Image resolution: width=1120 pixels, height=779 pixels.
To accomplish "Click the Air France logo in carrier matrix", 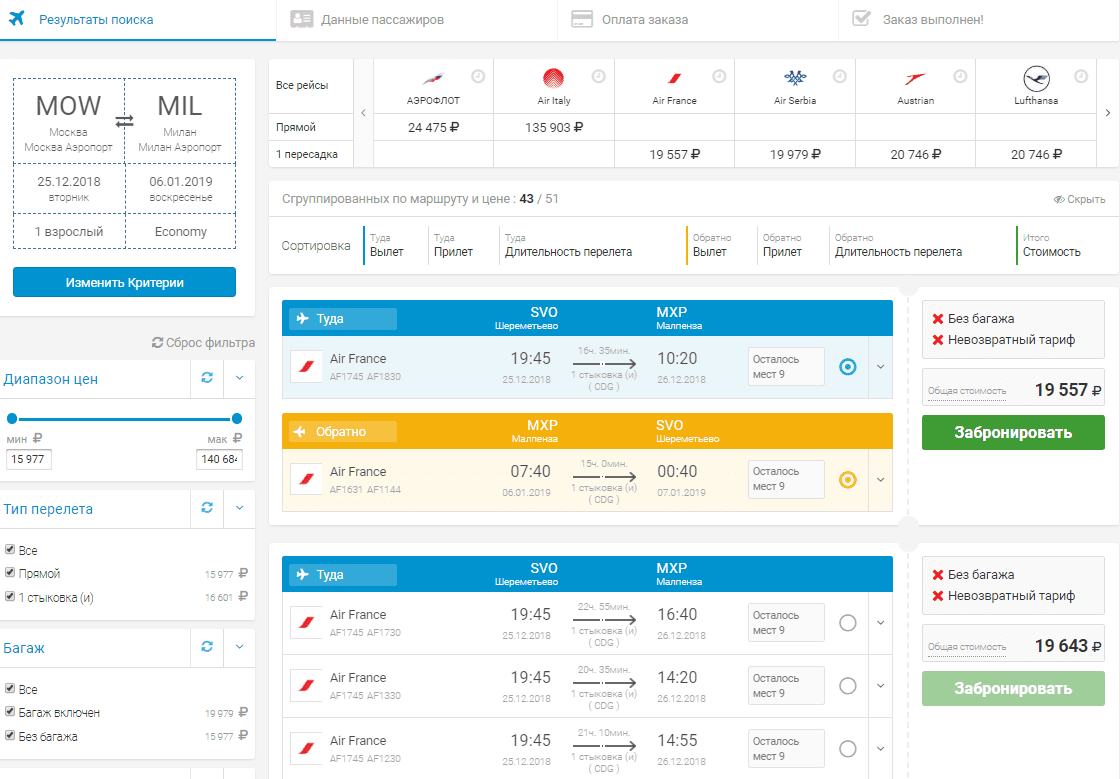I will (674, 78).
